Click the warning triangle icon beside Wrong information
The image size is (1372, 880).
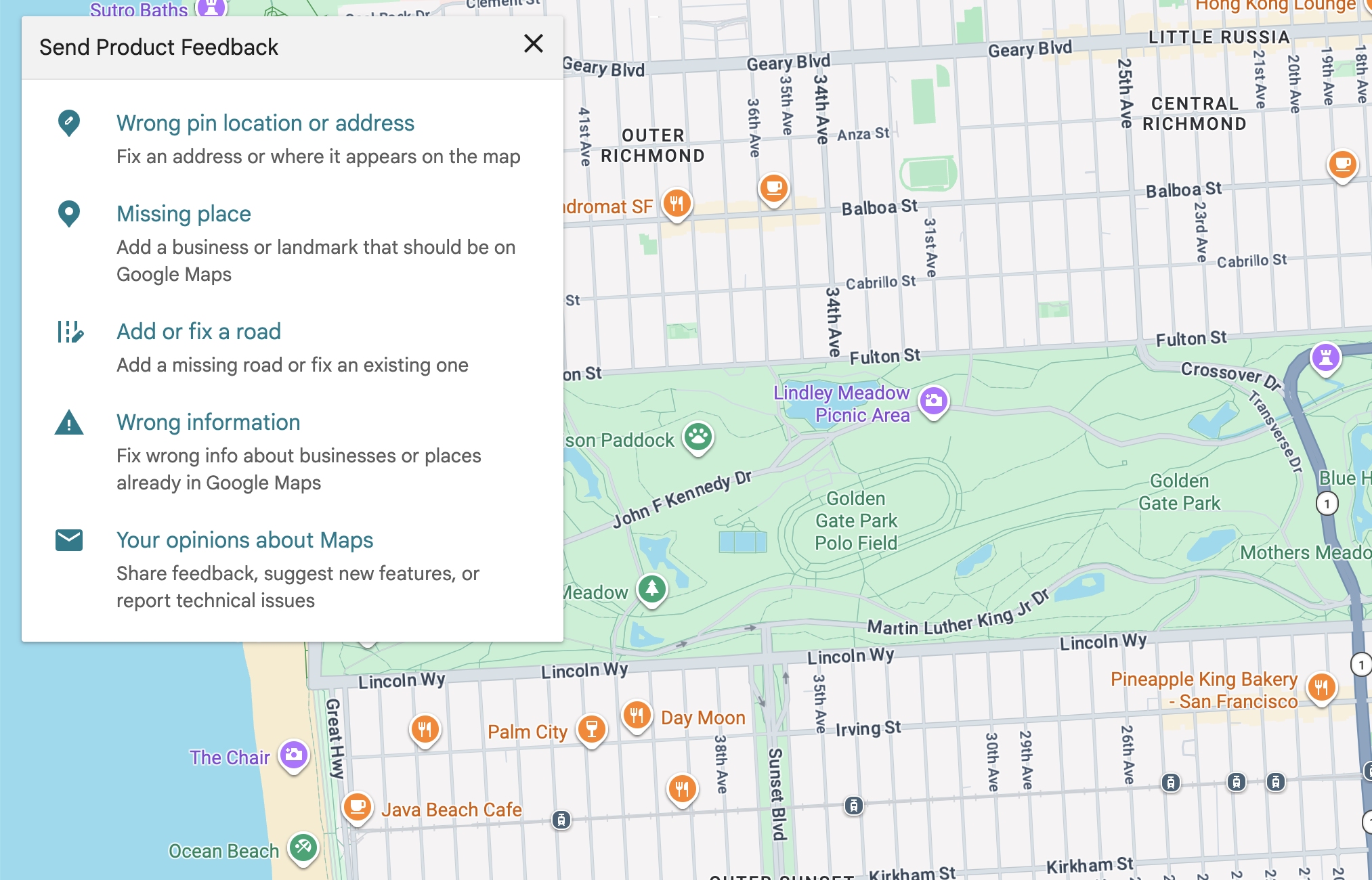tap(69, 422)
